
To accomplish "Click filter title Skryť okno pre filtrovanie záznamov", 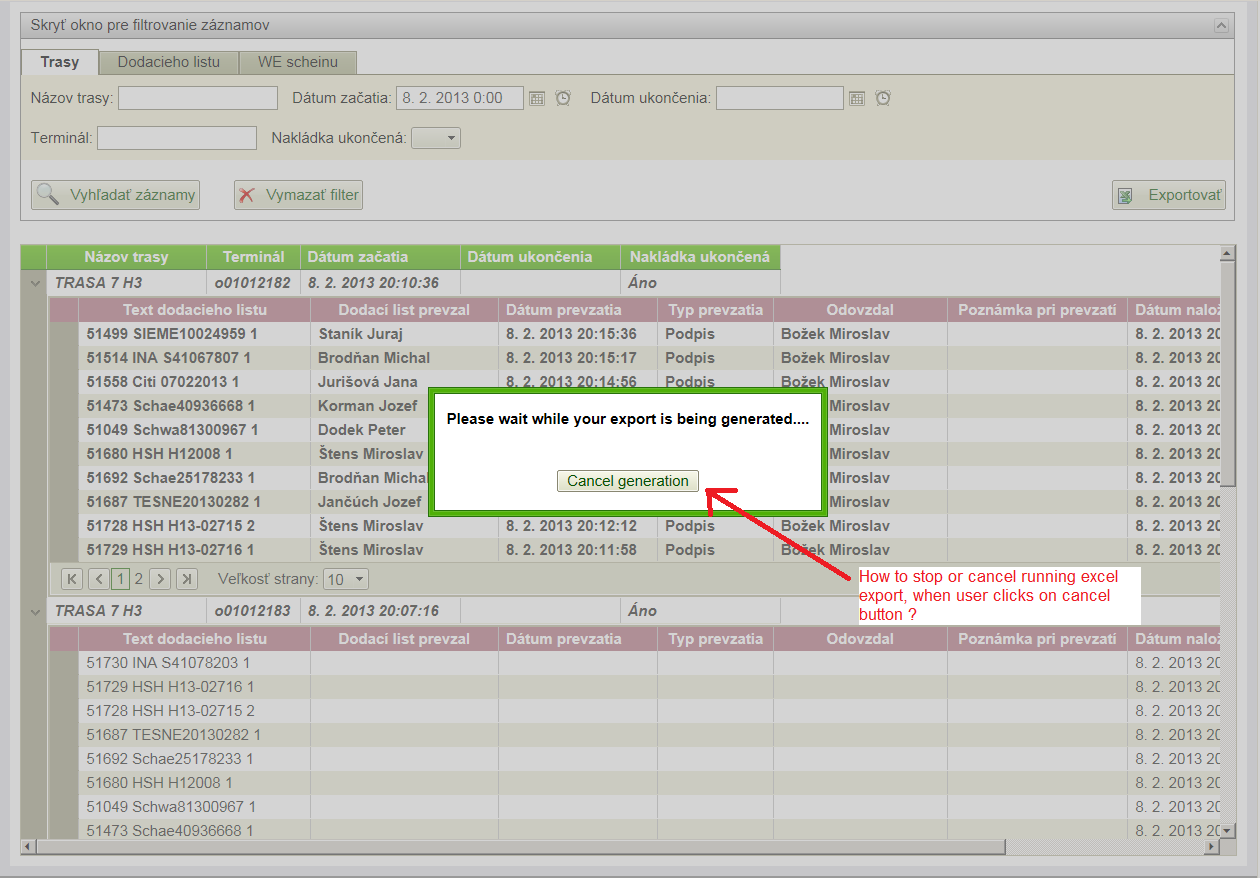I will click(x=150, y=25).
